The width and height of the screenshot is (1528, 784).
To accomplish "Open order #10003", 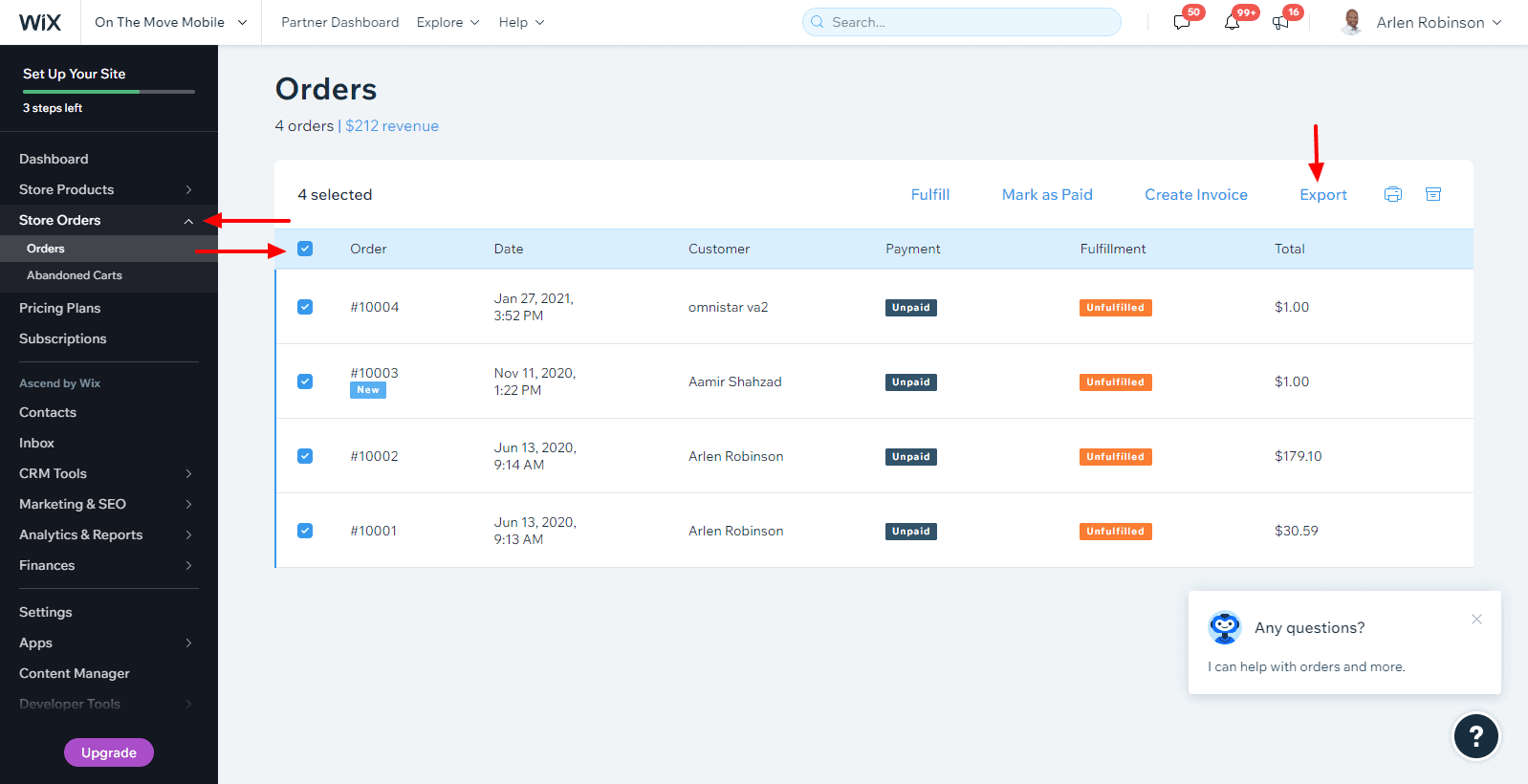I will click(x=375, y=373).
